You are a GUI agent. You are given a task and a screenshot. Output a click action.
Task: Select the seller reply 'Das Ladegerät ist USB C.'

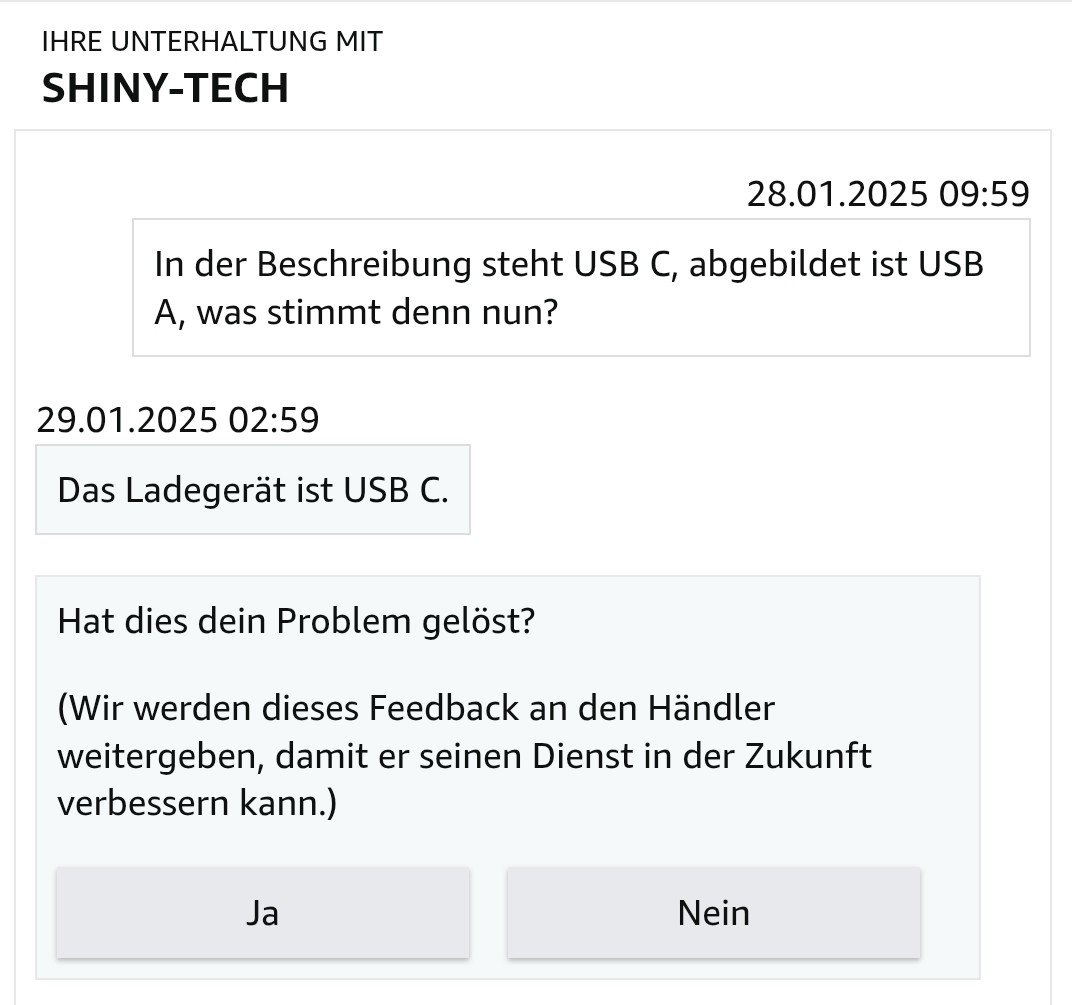click(253, 491)
